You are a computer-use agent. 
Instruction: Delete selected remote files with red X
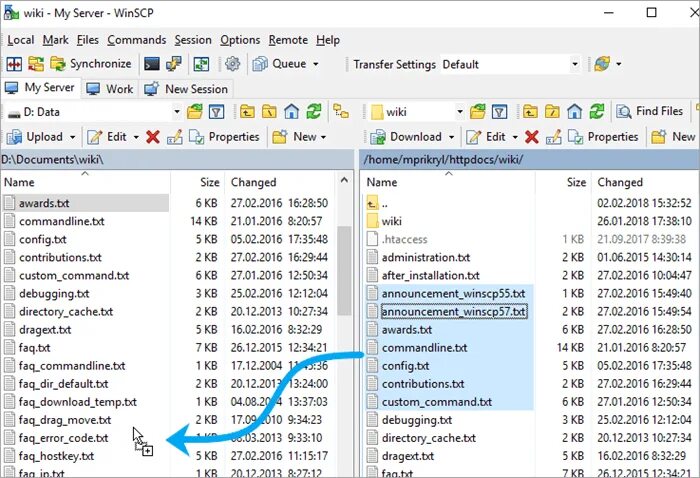click(x=531, y=137)
